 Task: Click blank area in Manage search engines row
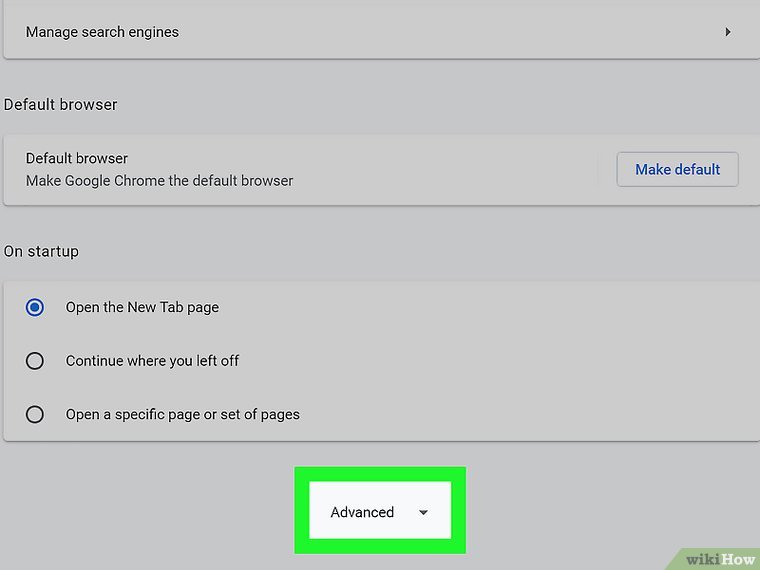450,32
